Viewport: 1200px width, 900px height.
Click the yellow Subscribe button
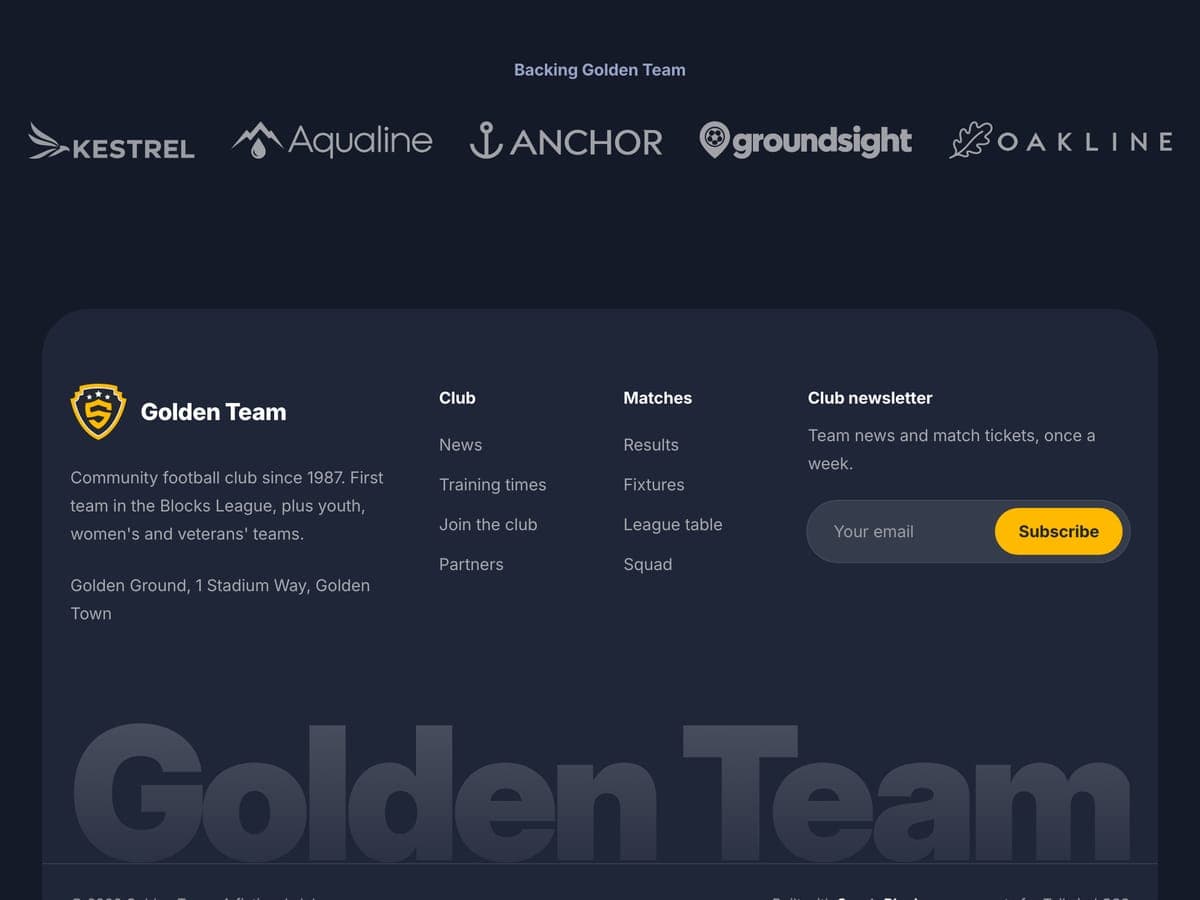pyautogui.click(x=1058, y=532)
